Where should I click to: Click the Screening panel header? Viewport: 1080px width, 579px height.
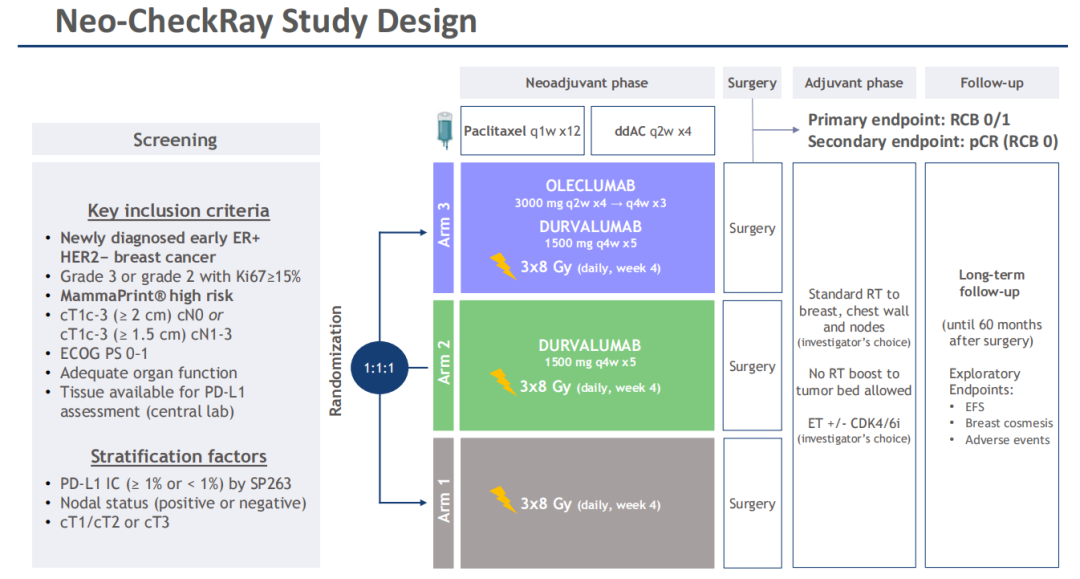click(x=175, y=140)
